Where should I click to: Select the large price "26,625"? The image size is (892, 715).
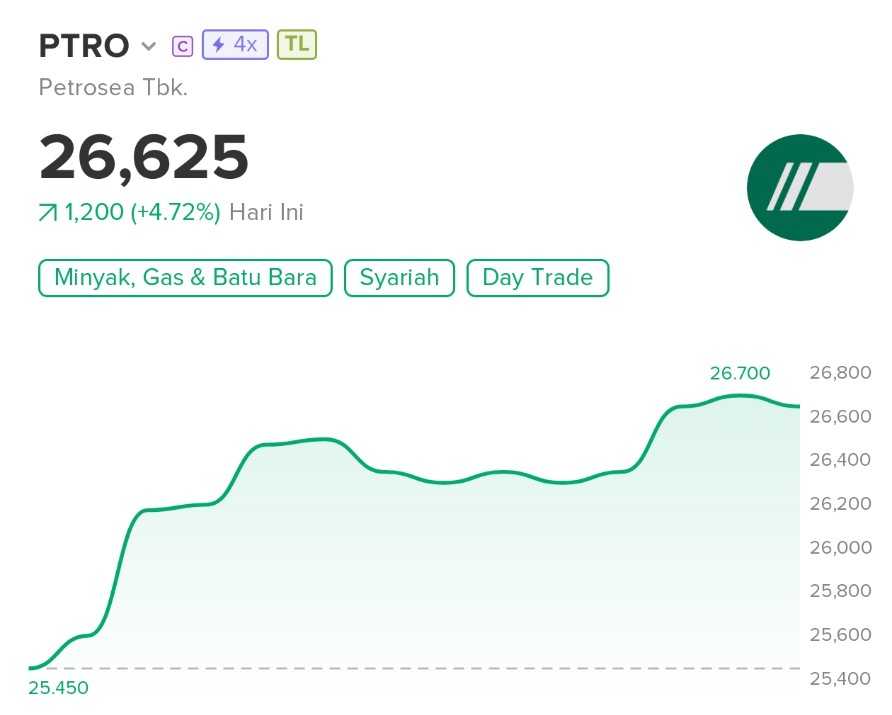coord(143,157)
